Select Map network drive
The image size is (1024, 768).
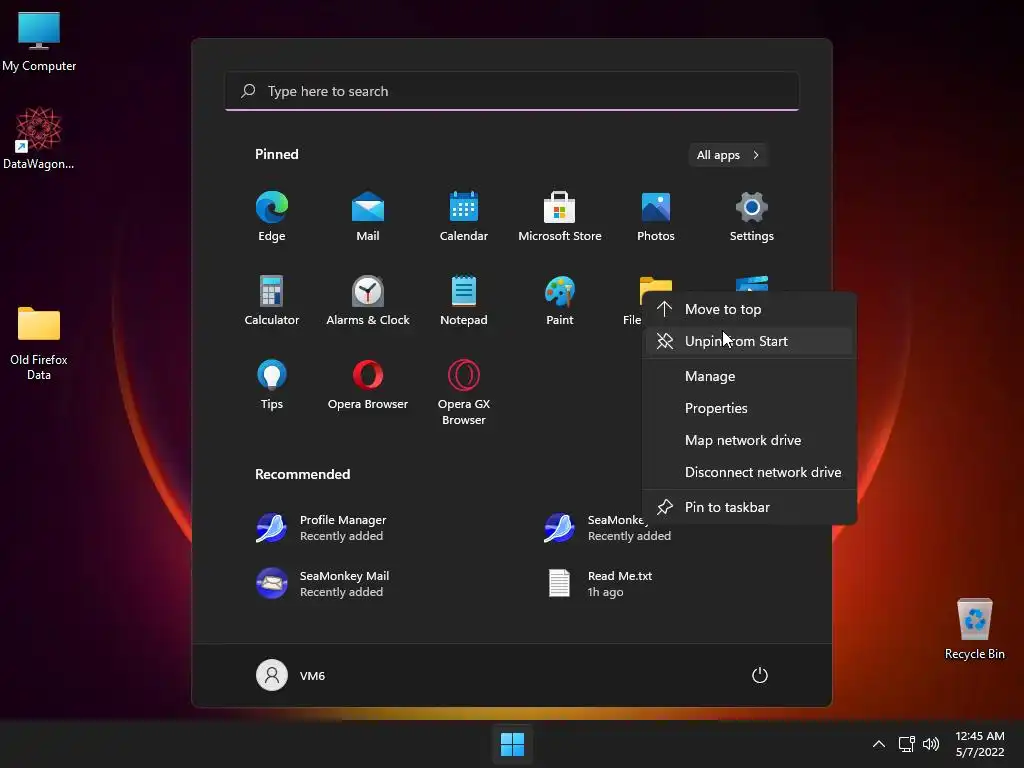click(750, 440)
